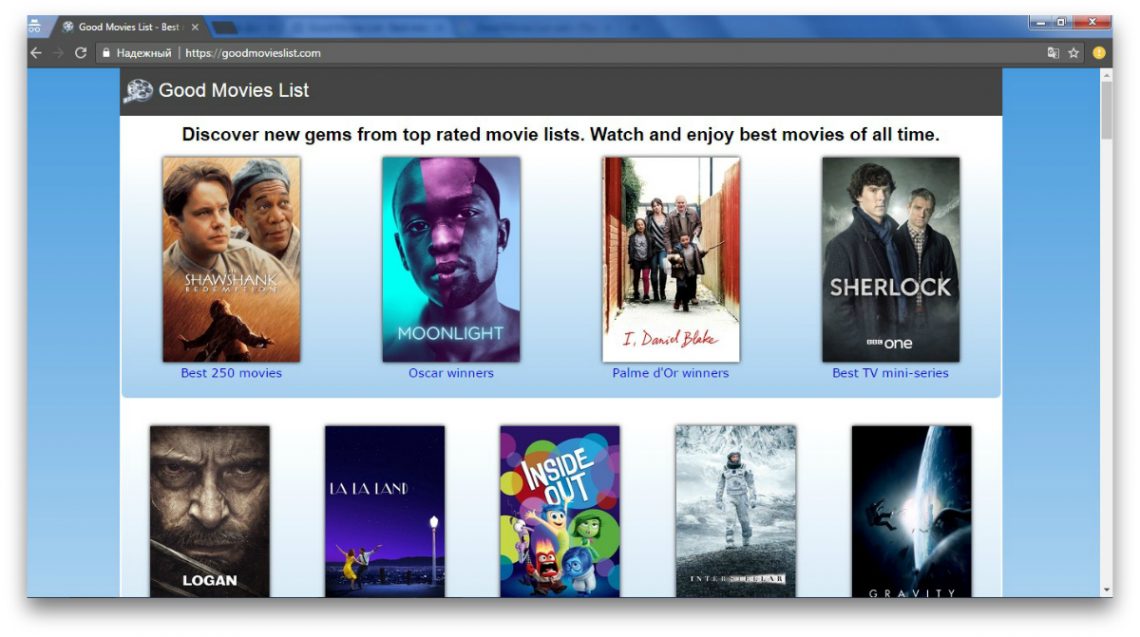The height and width of the screenshot is (637, 1140).
Task: Click the Chrome profile icon in the title bar
Action: [34, 27]
